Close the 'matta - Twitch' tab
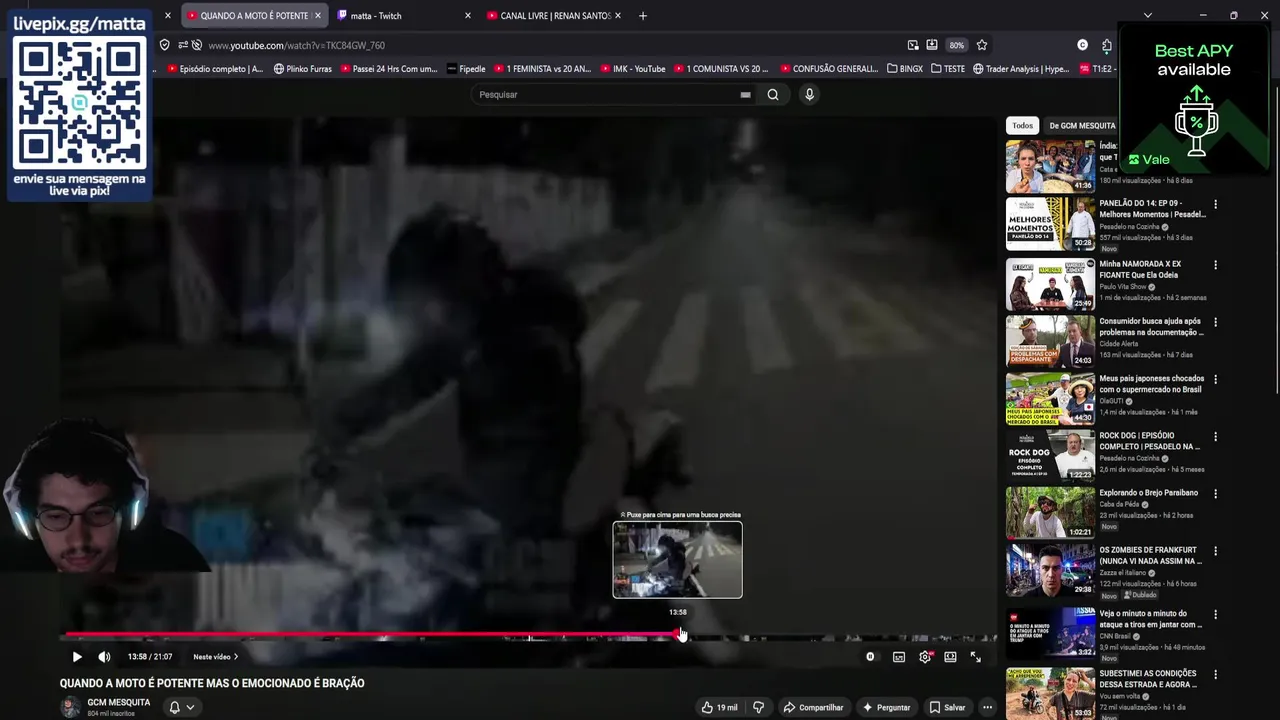This screenshot has height=720, width=1280. tap(468, 15)
